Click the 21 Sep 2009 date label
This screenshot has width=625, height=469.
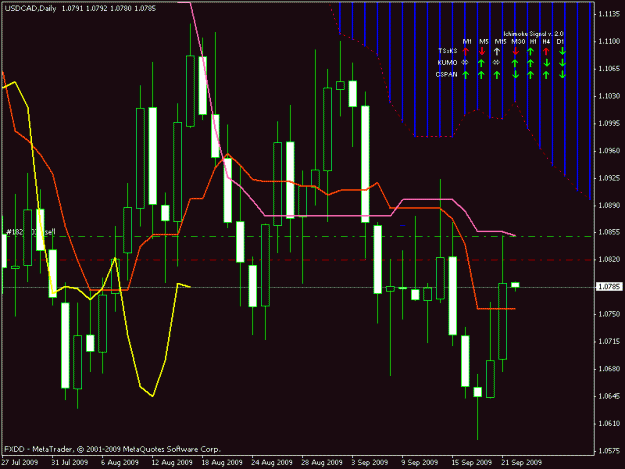pyautogui.click(x=522, y=462)
